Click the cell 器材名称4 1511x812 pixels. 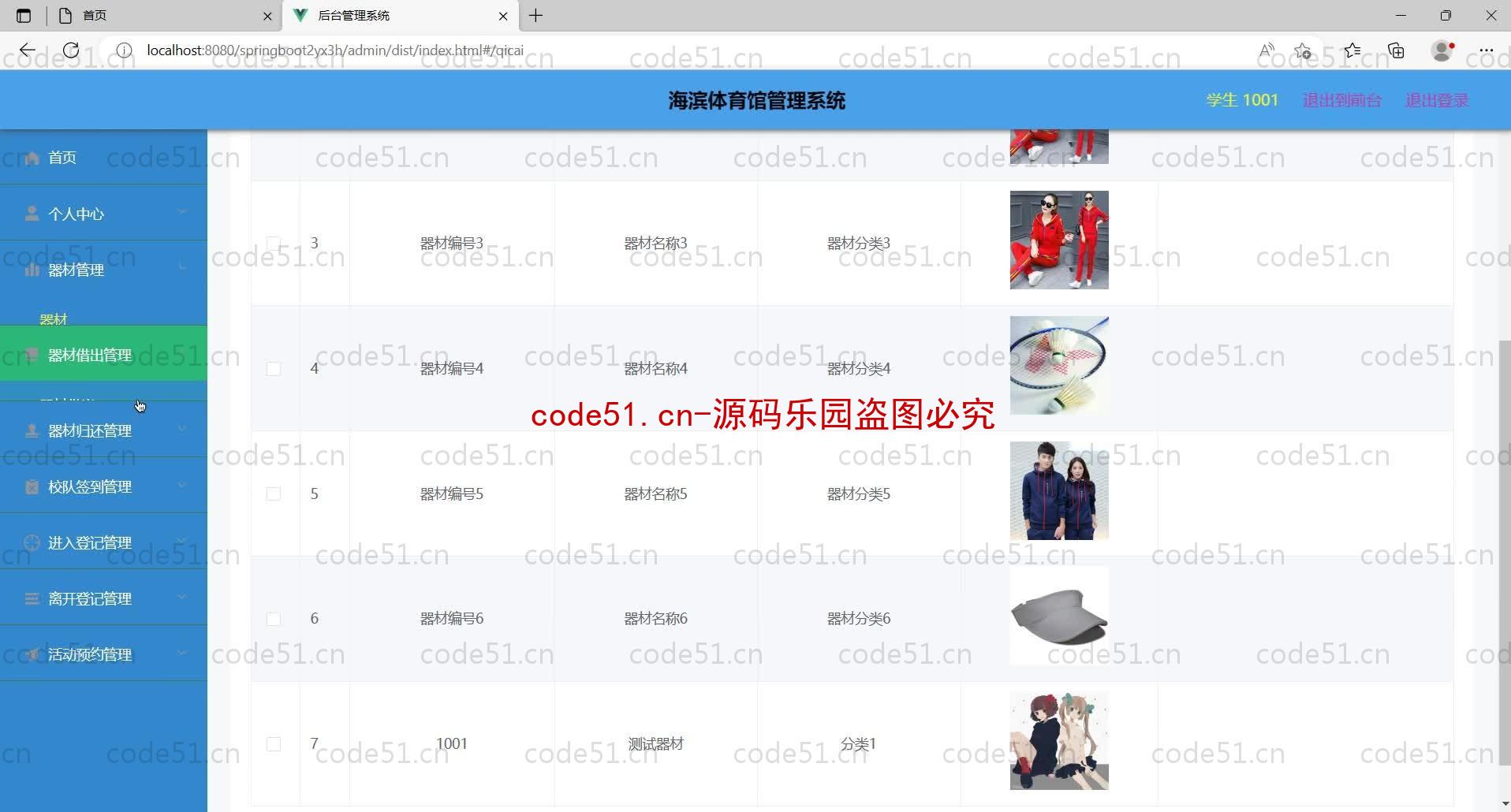[x=655, y=368]
